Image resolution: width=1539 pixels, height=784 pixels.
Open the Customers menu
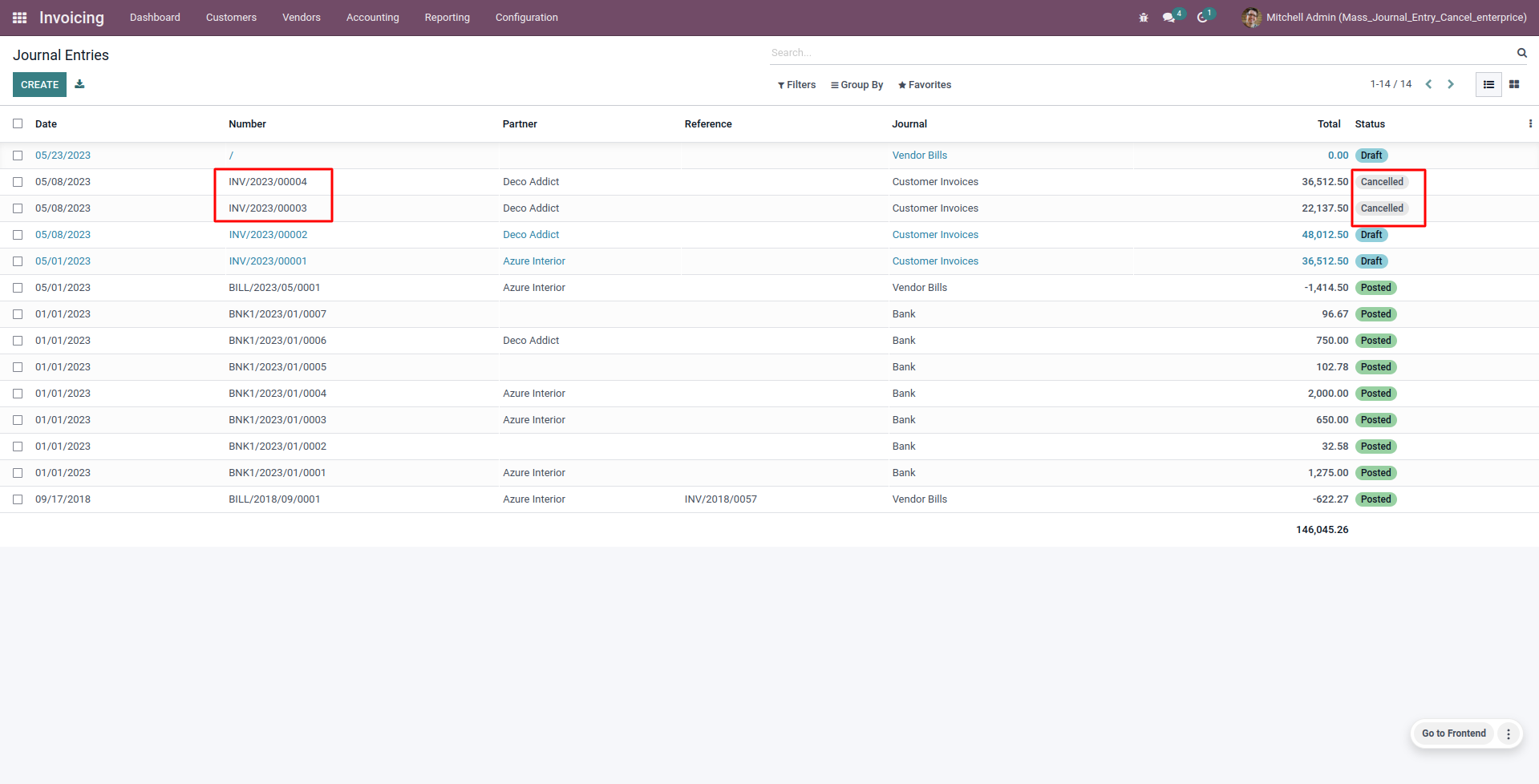point(231,18)
